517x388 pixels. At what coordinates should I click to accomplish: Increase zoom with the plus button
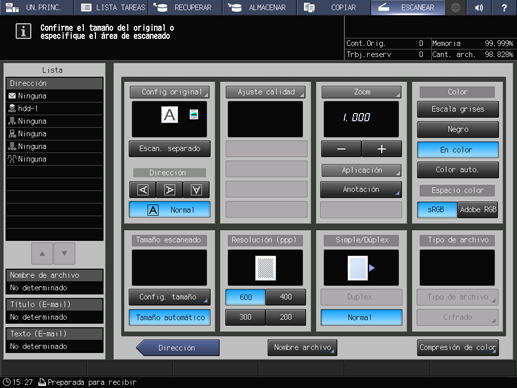382,149
